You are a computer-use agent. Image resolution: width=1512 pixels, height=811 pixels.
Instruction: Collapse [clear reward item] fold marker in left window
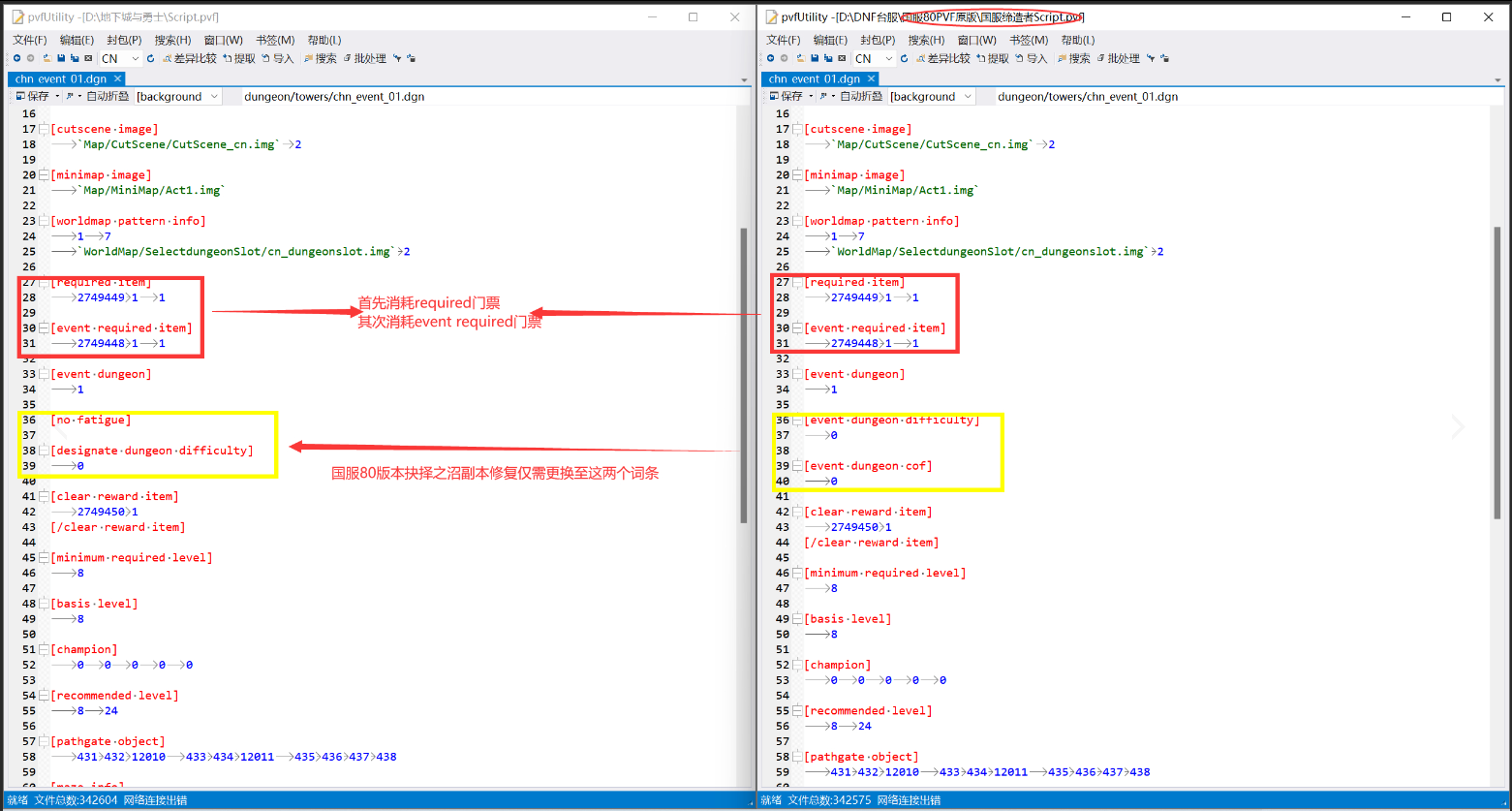pos(44,496)
